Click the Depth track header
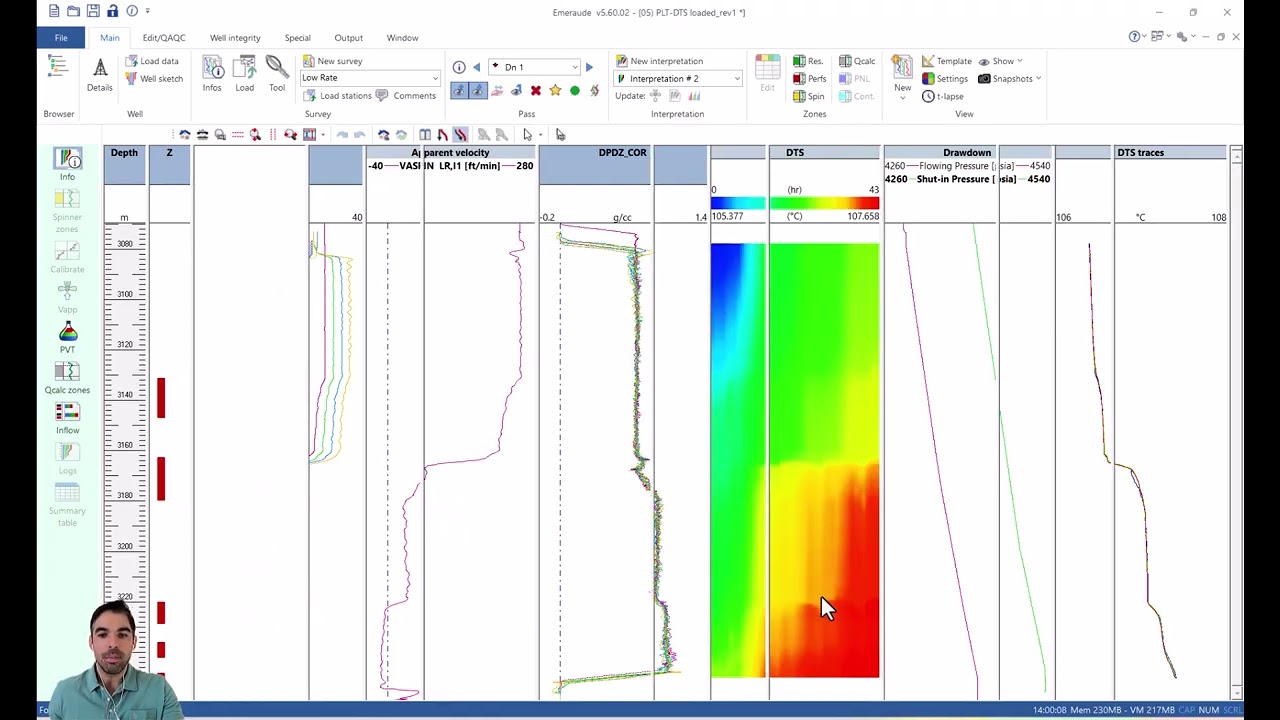 (124, 152)
